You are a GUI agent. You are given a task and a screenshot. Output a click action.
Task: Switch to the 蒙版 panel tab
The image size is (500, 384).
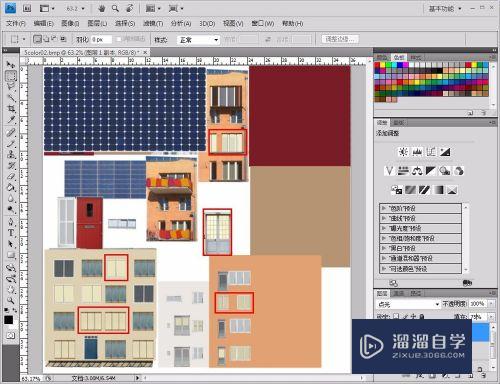(x=399, y=123)
